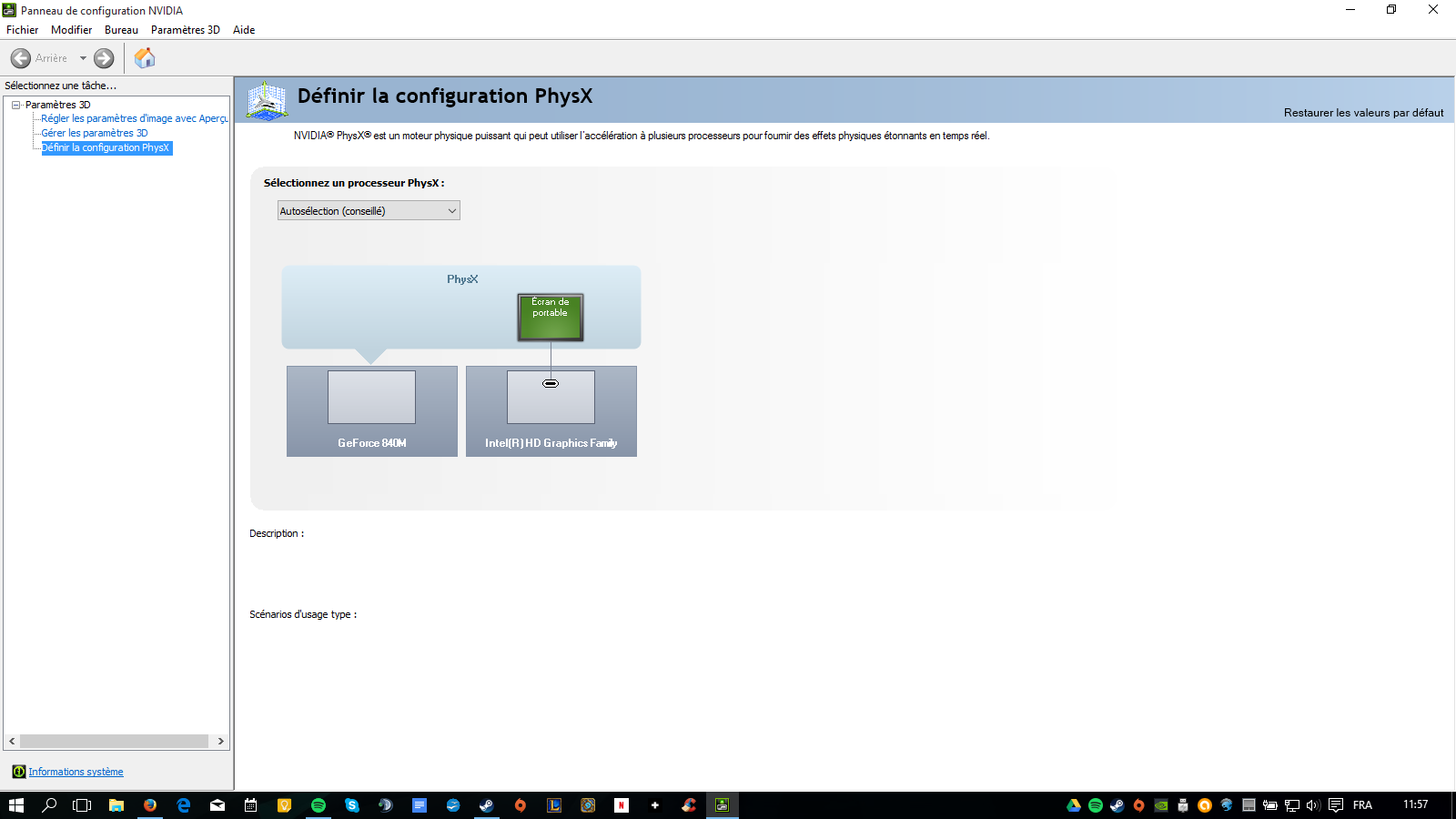Open Spotify from the taskbar
Screen dimensions: 1456x819
318,805
